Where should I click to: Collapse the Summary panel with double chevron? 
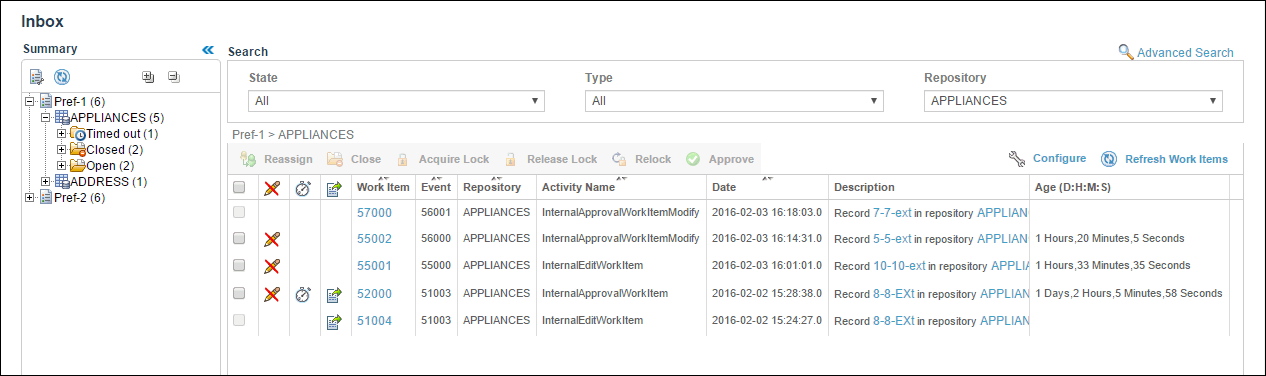point(208,49)
